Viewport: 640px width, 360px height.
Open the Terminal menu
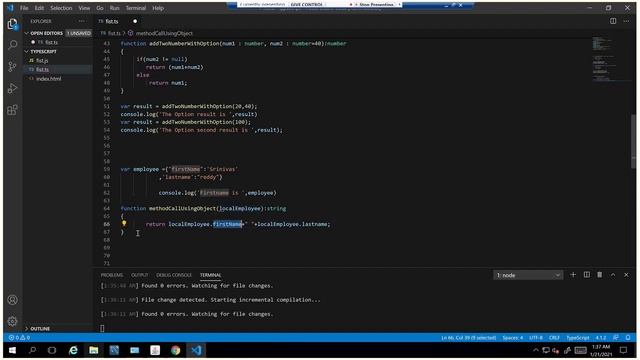[136, 8]
